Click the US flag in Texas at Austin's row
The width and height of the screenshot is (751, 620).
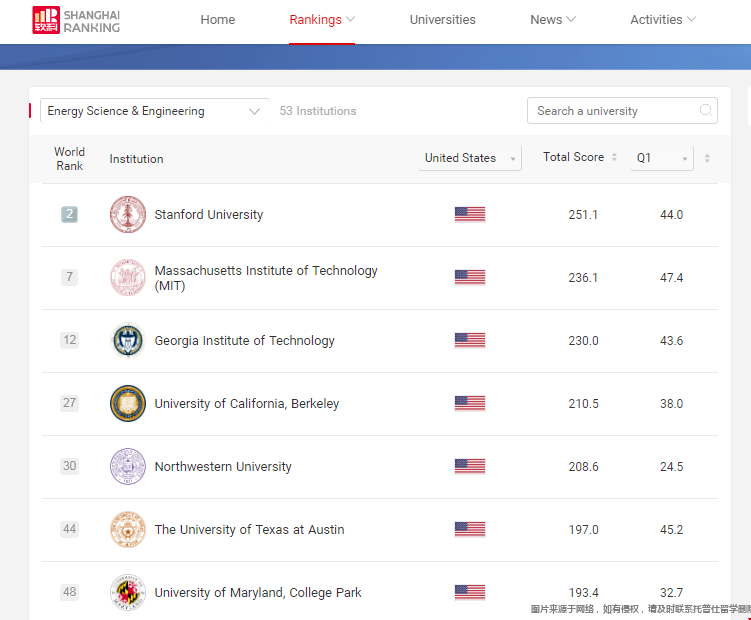point(470,529)
